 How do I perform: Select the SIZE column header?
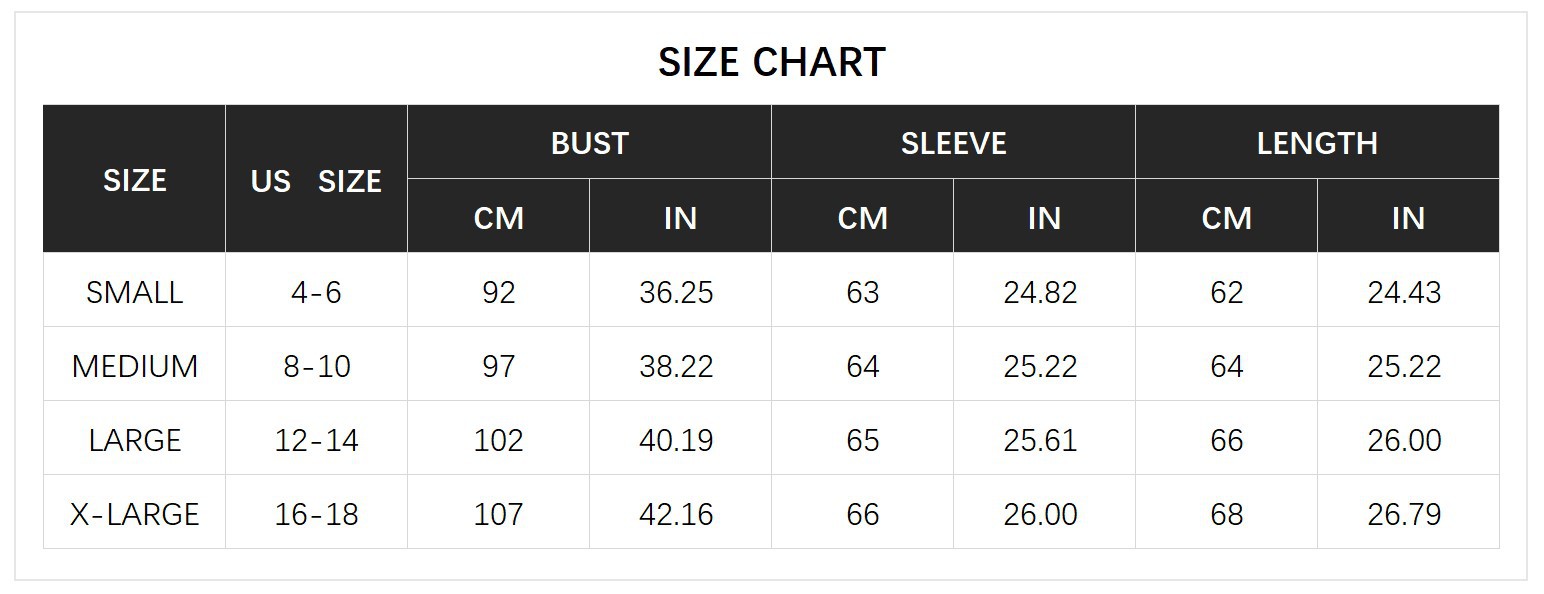(x=134, y=180)
